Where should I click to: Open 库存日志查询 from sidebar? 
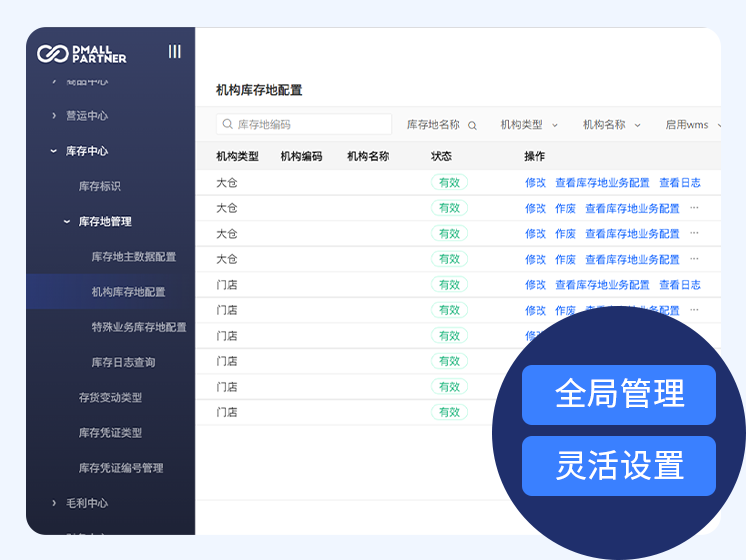pyautogui.click(x=123, y=362)
